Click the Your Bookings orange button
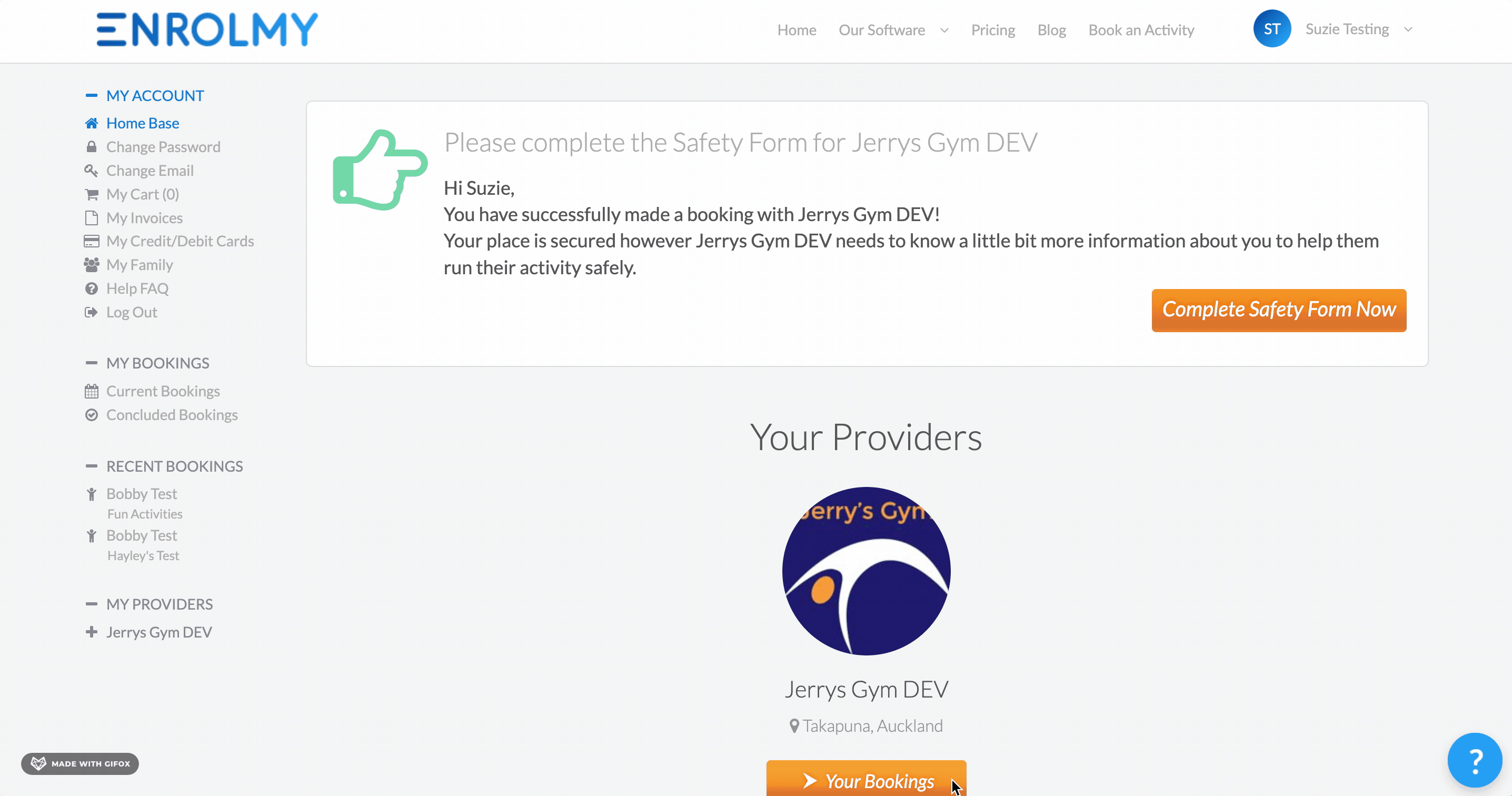This screenshot has width=1512, height=796. tap(867, 779)
